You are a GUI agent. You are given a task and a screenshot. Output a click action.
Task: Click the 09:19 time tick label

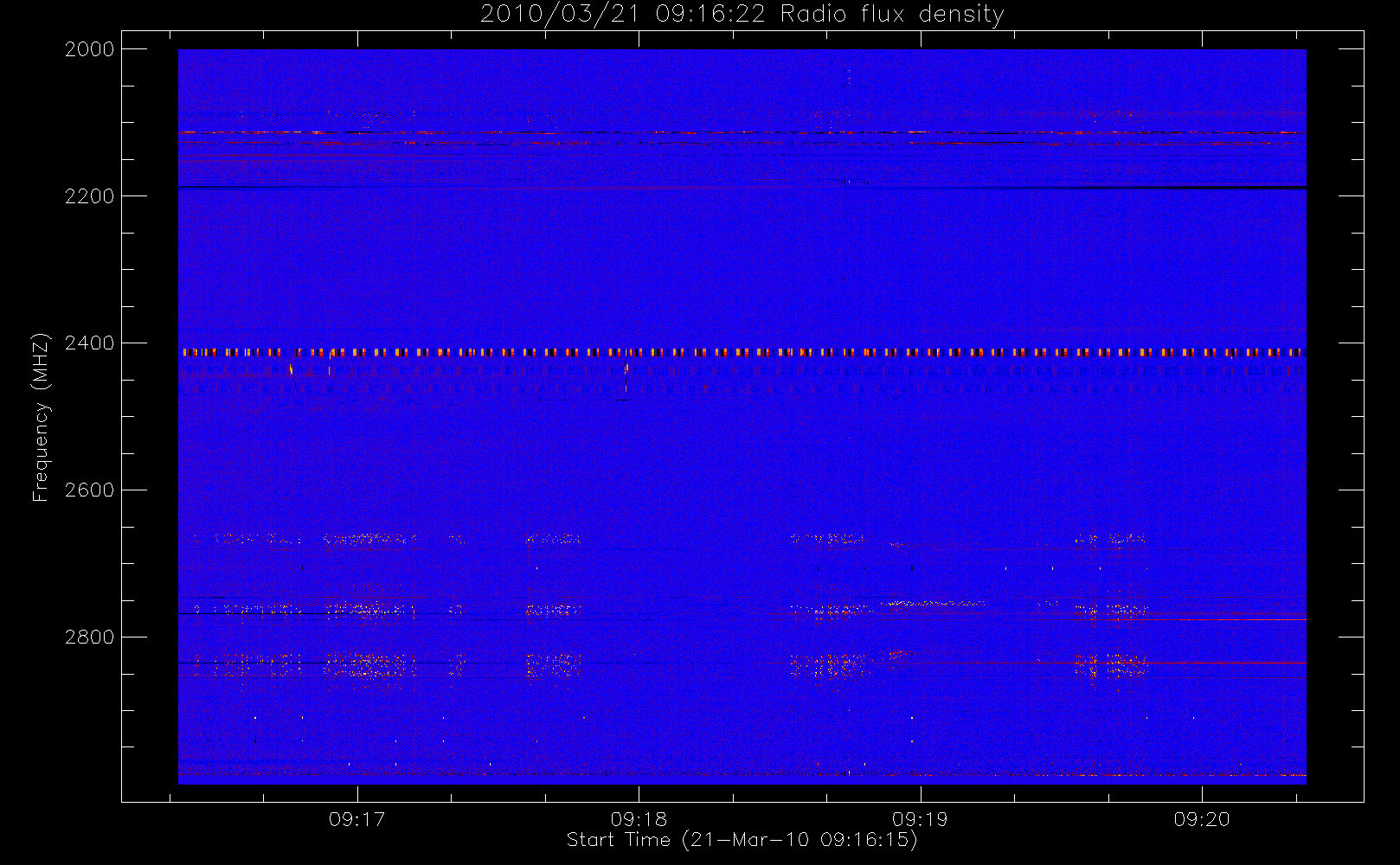pos(920,819)
